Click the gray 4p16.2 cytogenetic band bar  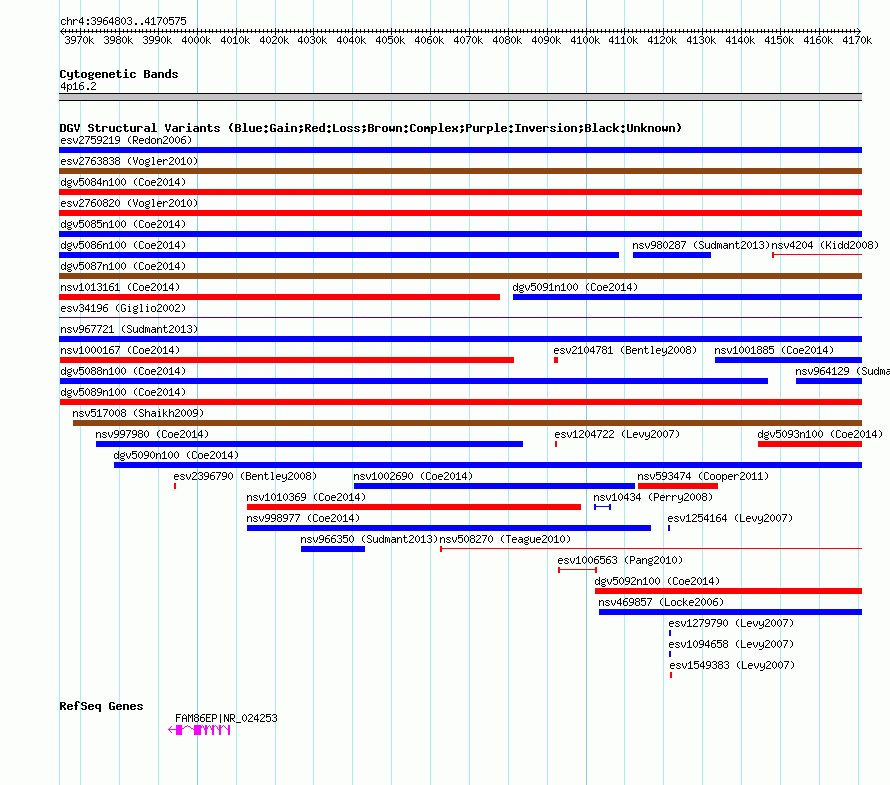460,97
